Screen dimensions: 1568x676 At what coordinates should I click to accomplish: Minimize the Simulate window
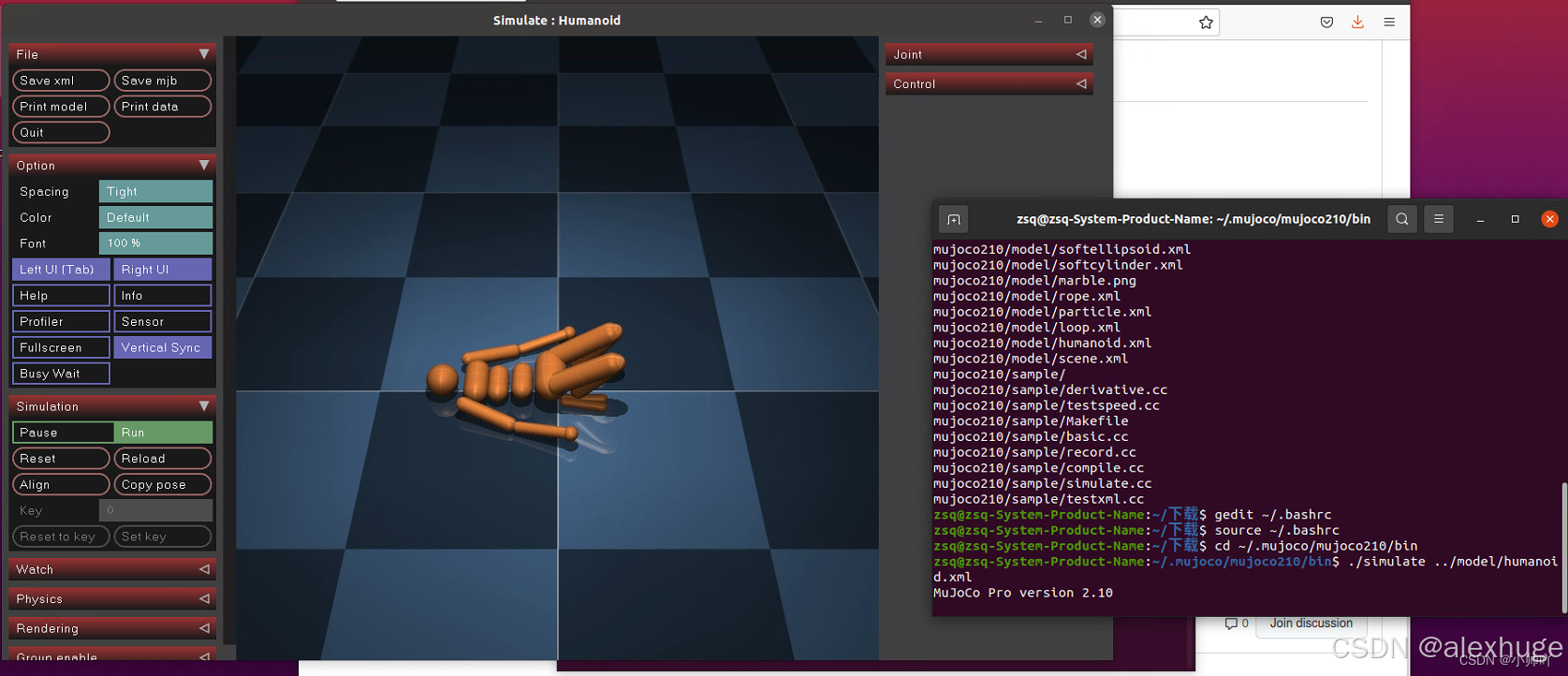click(1038, 21)
